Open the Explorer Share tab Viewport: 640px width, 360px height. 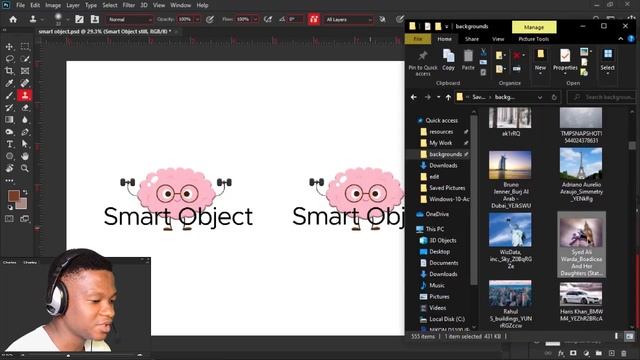pos(471,39)
